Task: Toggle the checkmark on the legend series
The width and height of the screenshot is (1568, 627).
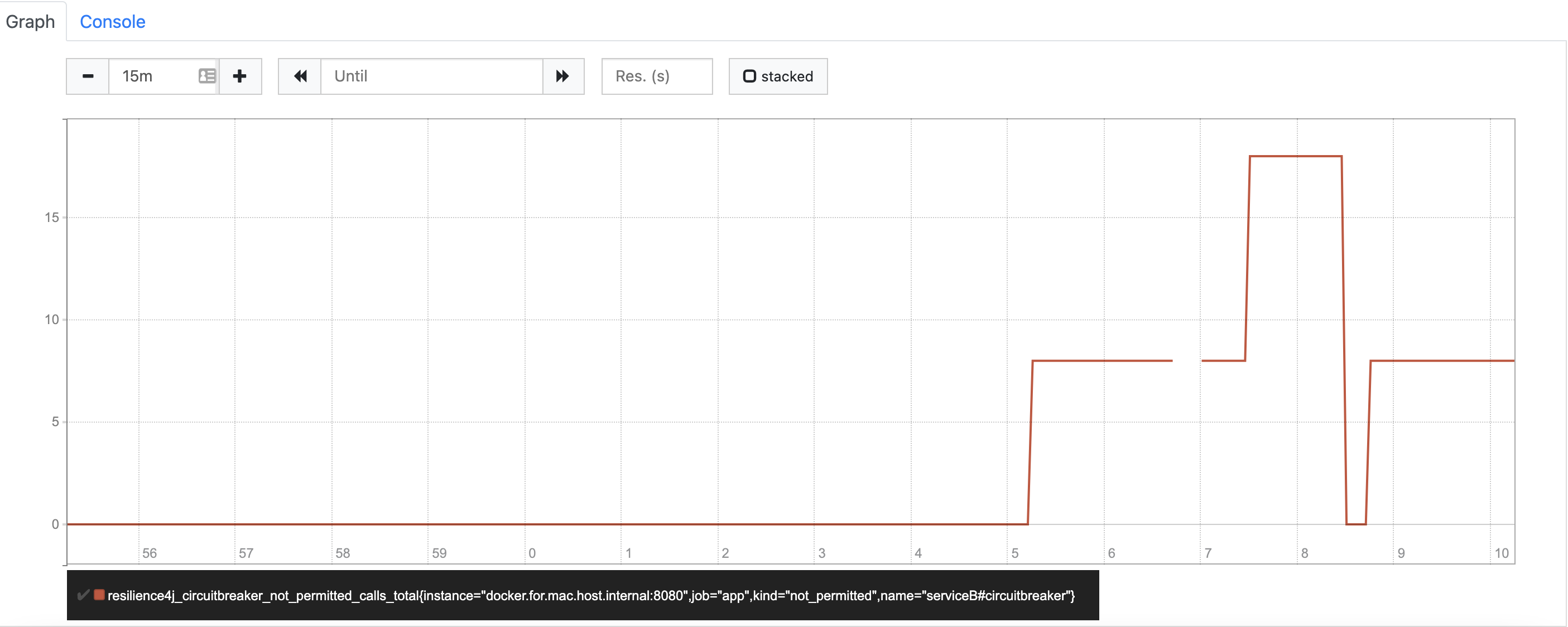Action: (x=83, y=595)
